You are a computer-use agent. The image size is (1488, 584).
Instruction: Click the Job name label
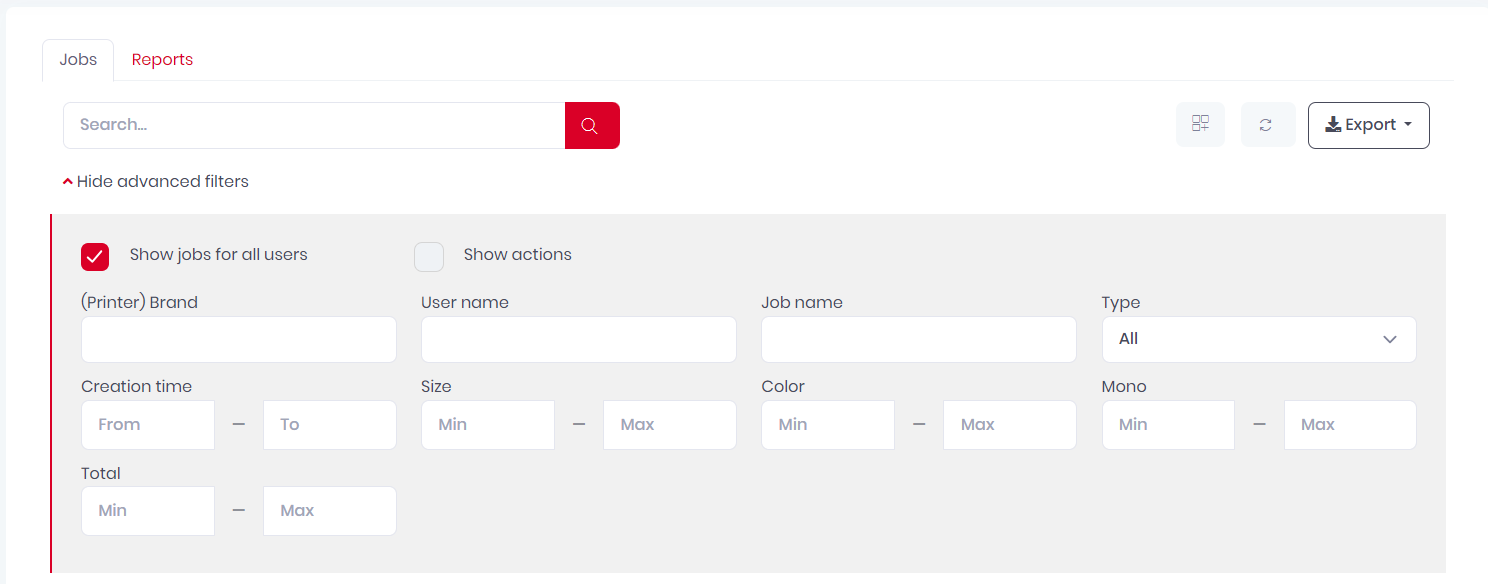(802, 302)
